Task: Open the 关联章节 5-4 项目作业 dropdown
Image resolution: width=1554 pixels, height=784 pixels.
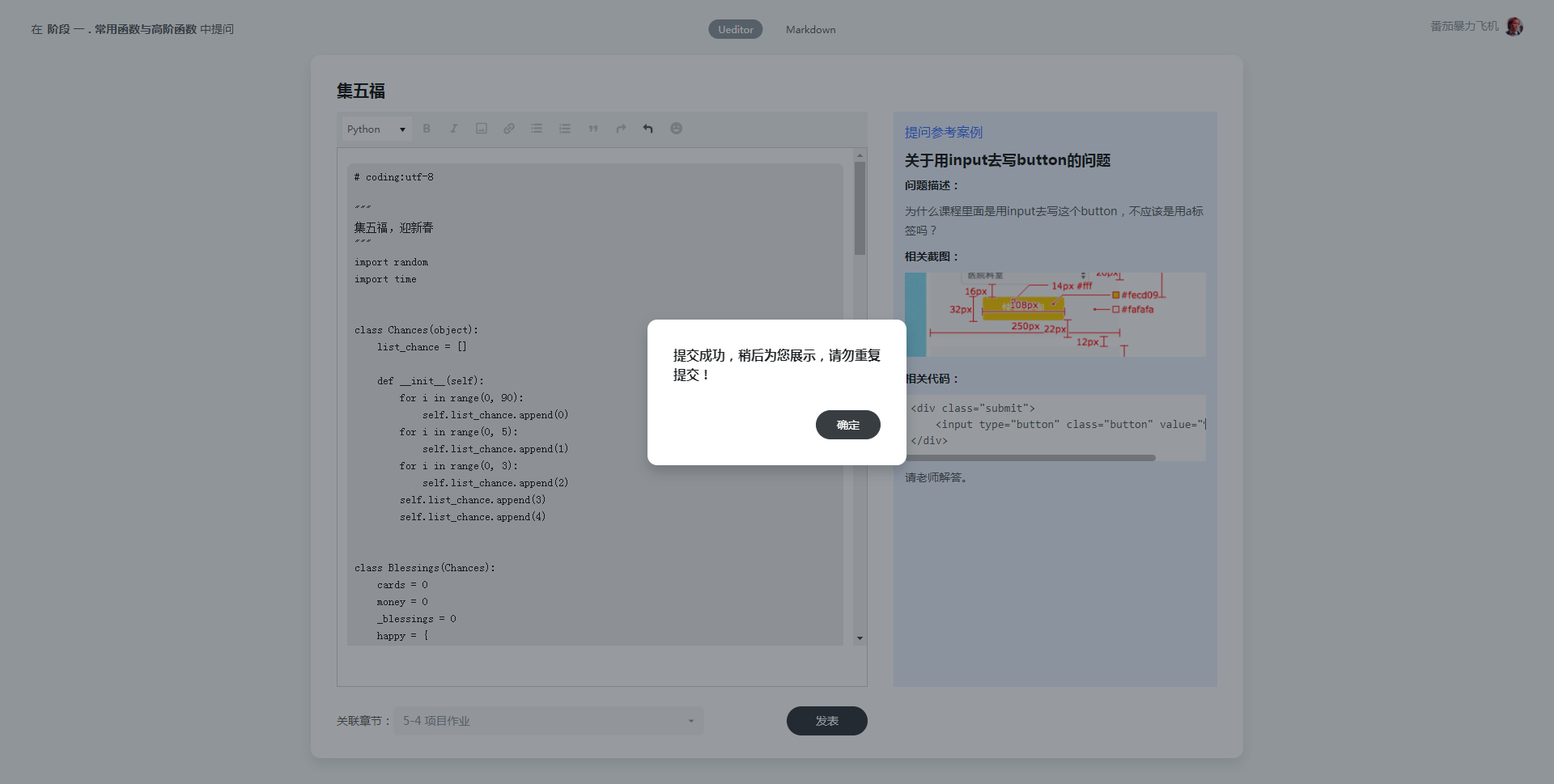Action: pos(549,721)
